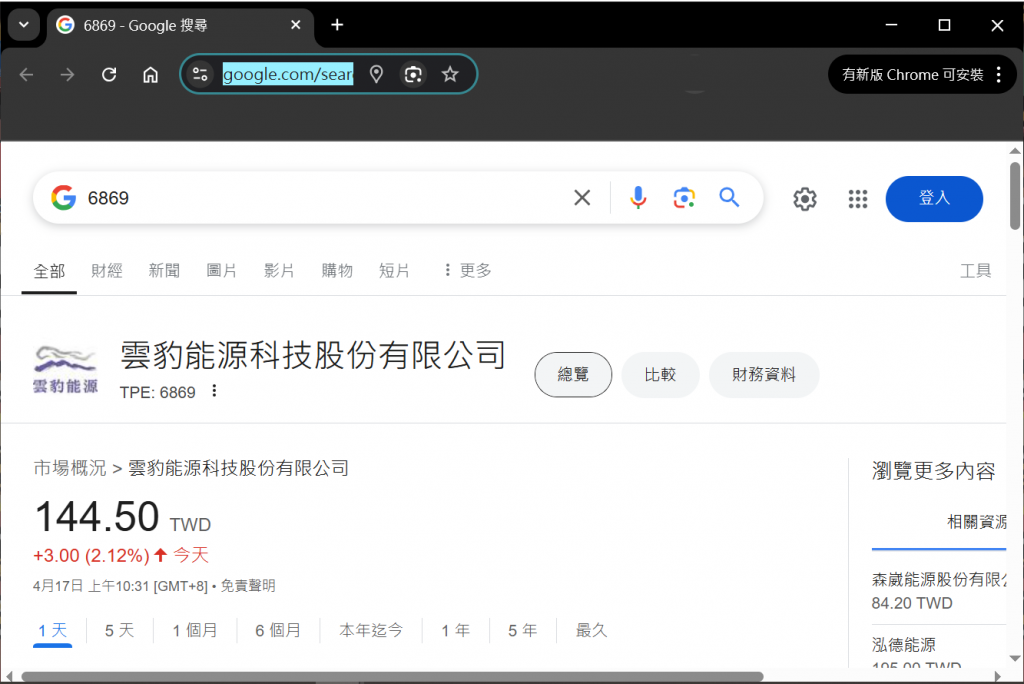Expand the 更多 search categories menu
The height and width of the screenshot is (684, 1024).
pos(467,270)
